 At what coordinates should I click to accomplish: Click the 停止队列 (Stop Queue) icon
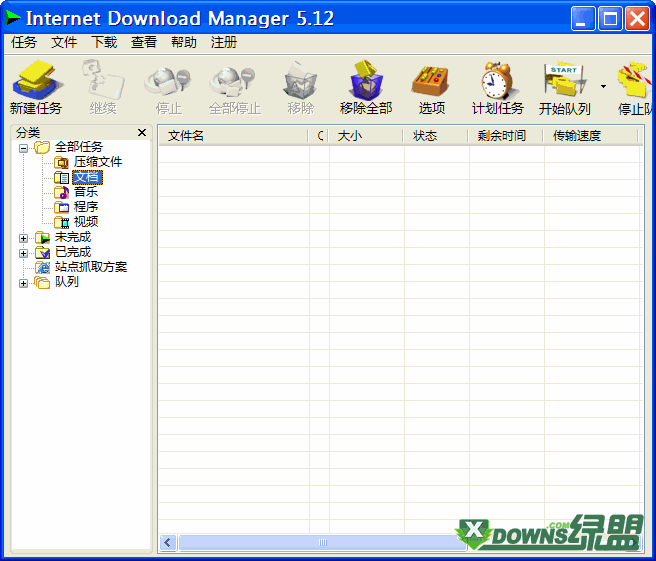pyautogui.click(x=636, y=80)
